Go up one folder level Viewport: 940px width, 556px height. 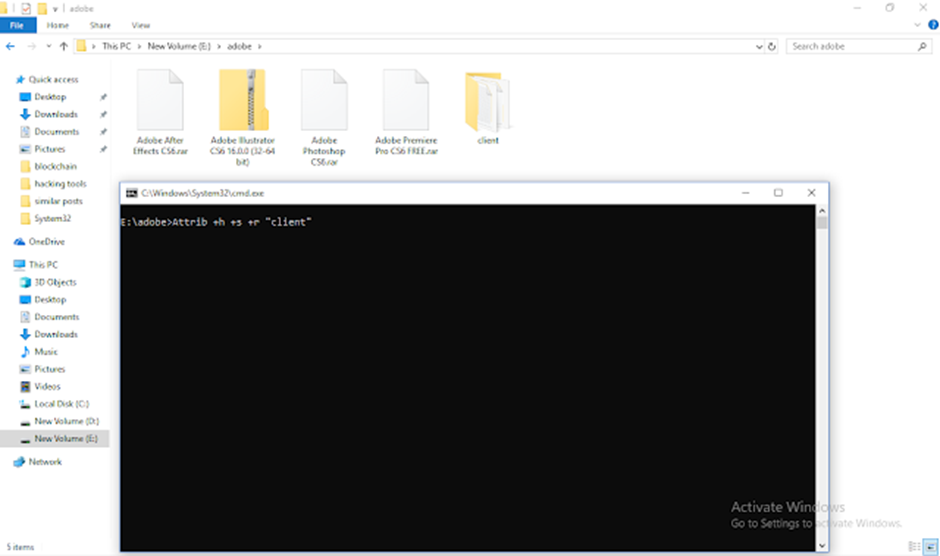(x=64, y=46)
